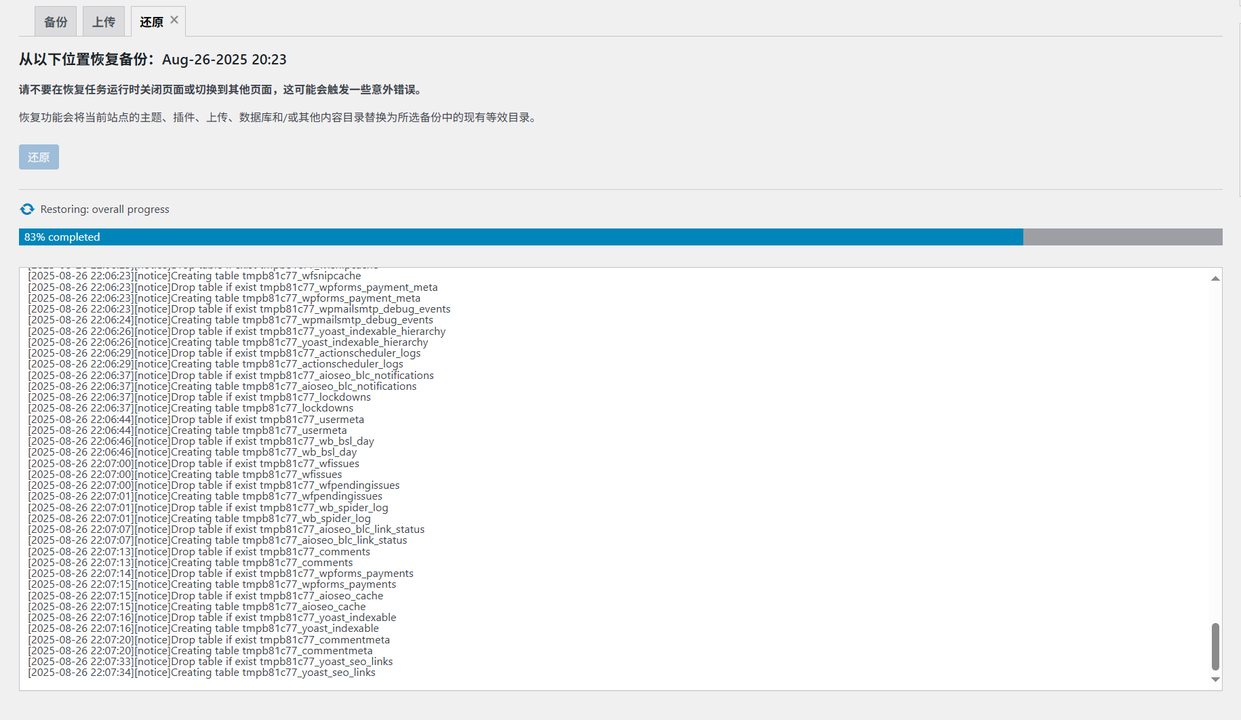Click the 'Restoring: overall progress' status label

coord(105,210)
